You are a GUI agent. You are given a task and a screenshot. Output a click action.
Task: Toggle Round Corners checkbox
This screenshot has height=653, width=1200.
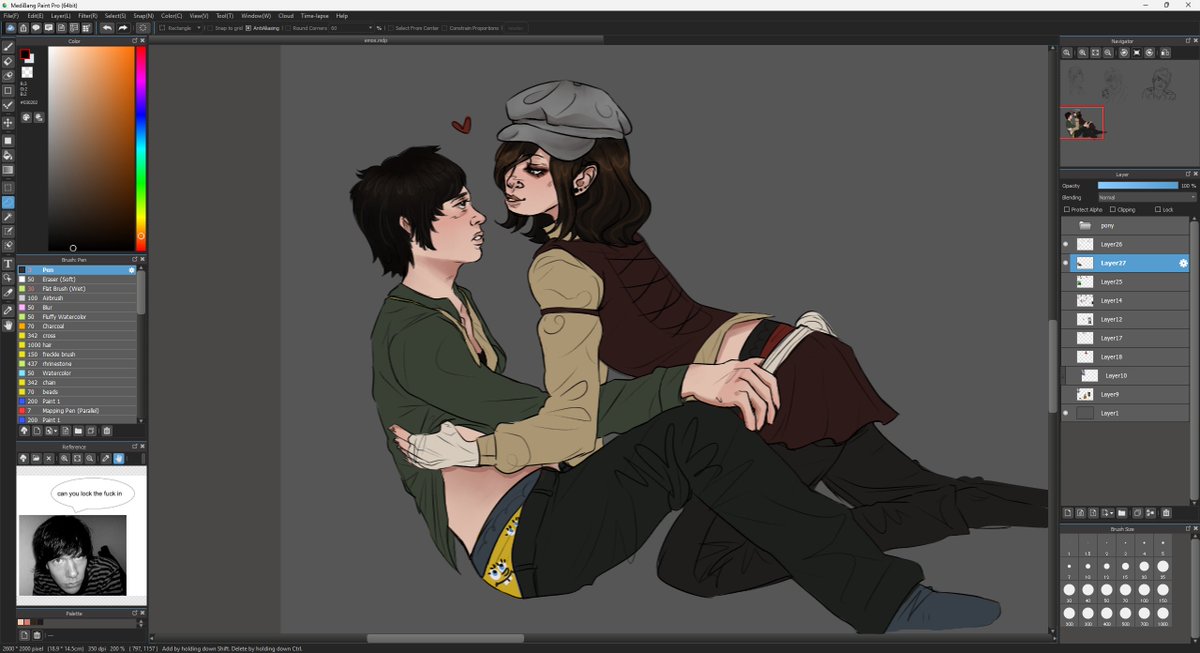point(287,28)
